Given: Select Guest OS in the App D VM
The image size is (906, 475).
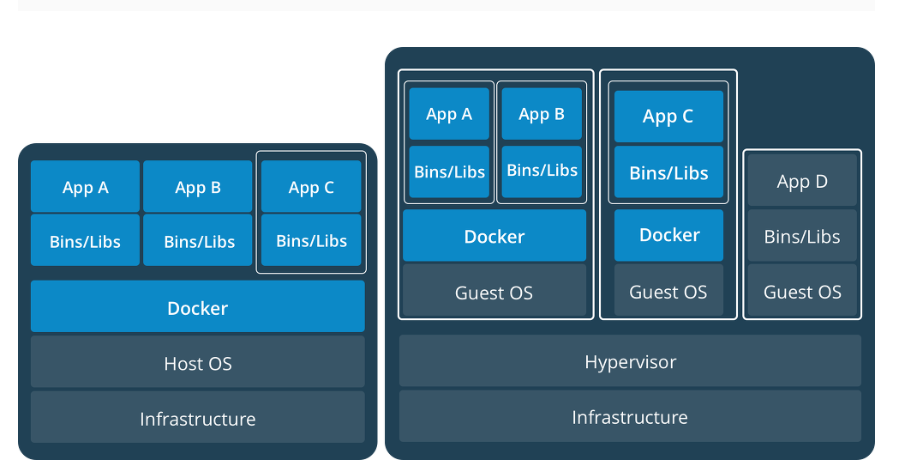Looking at the screenshot, I should coord(802,291).
